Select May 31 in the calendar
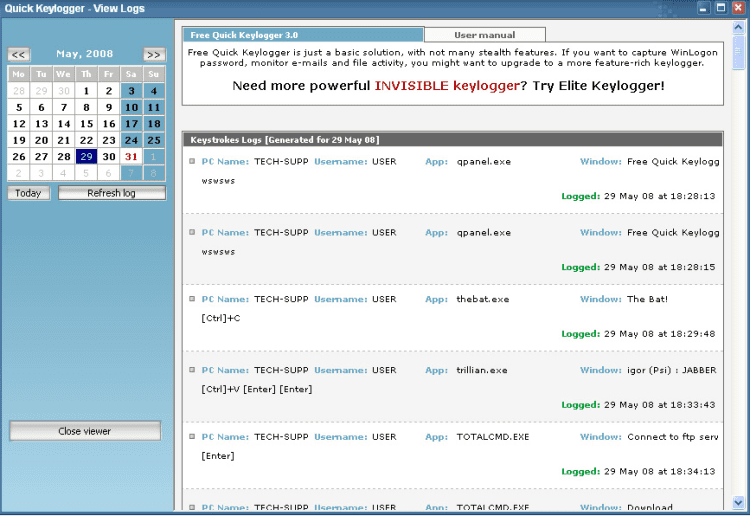Screen dimensions: 750x516 [131, 156]
